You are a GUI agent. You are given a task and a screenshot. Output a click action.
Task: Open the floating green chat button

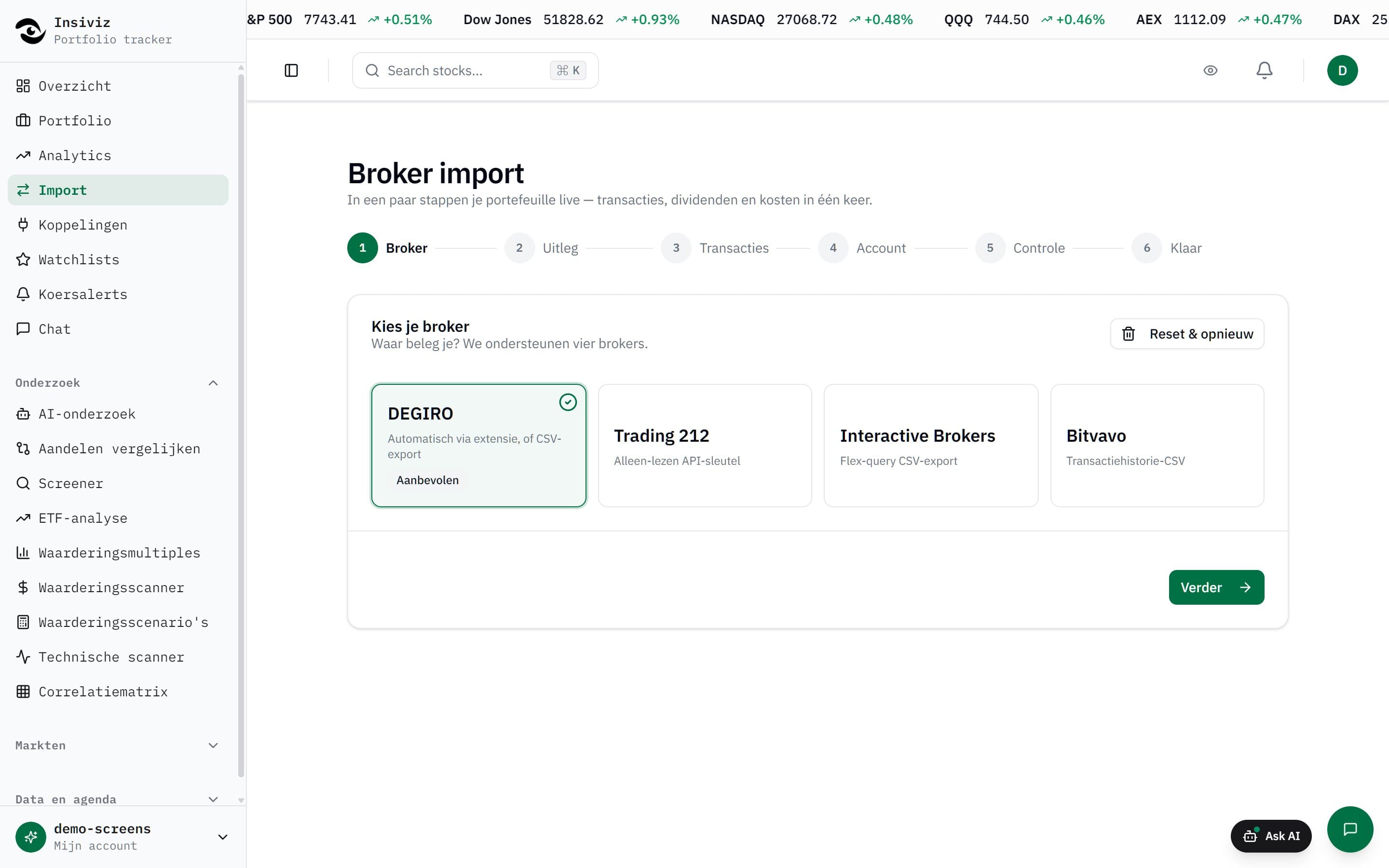coord(1350,829)
